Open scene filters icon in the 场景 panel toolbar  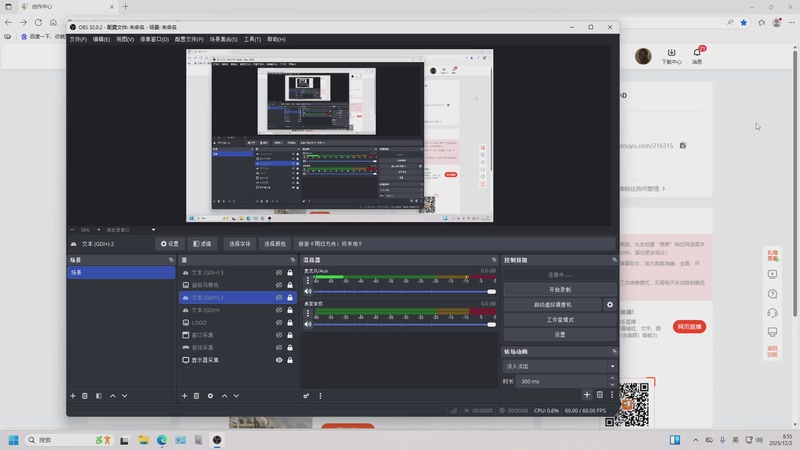(x=98, y=396)
